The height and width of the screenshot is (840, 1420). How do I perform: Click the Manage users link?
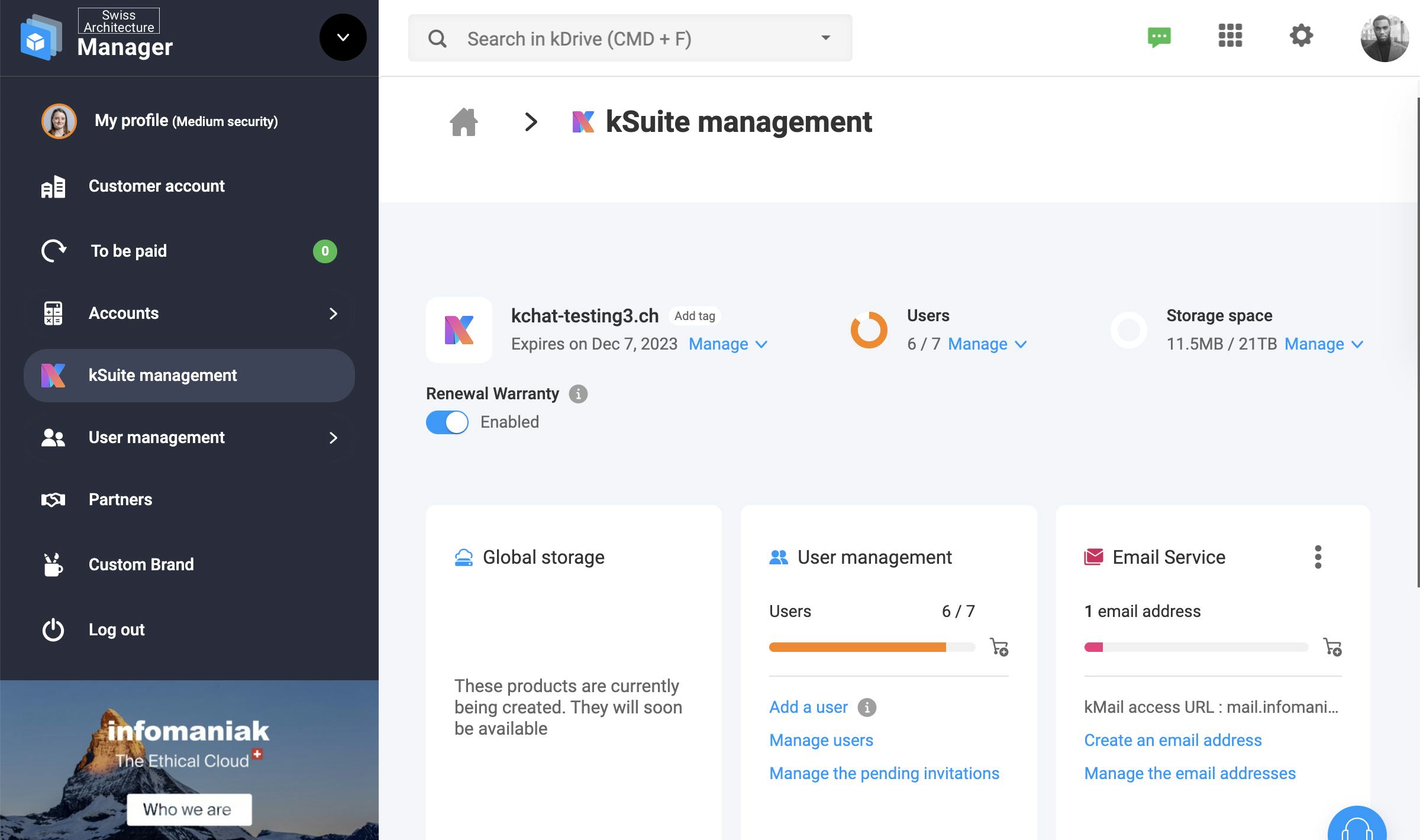[821, 740]
